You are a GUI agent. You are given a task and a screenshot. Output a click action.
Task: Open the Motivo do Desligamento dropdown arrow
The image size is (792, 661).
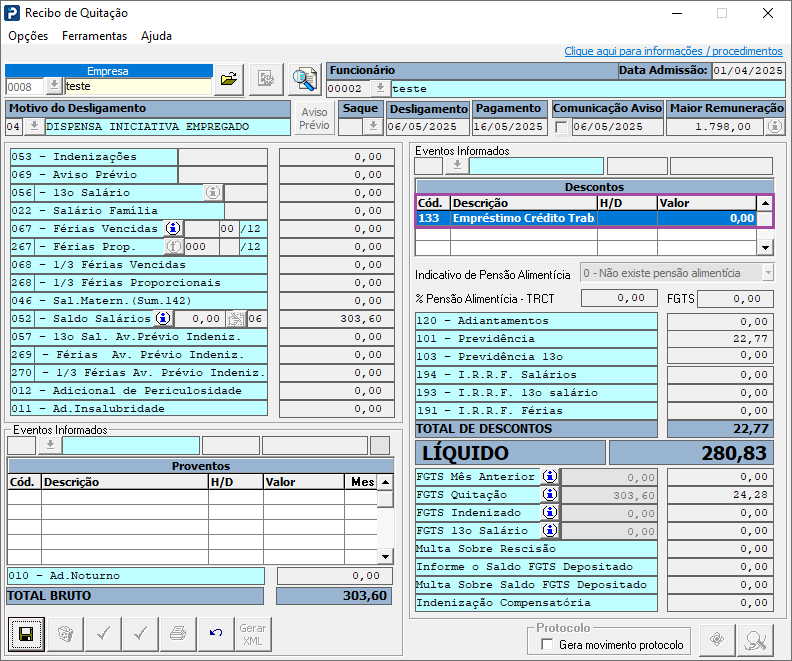point(34,126)
